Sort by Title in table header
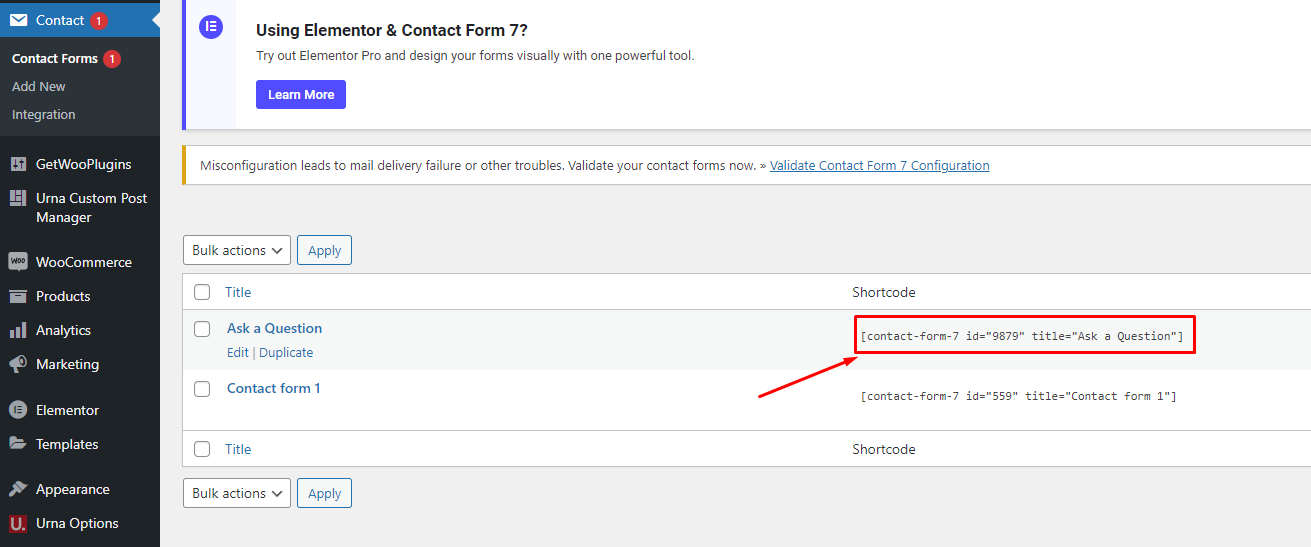Viewport: 1311px width, 547px height. [238, 292]
